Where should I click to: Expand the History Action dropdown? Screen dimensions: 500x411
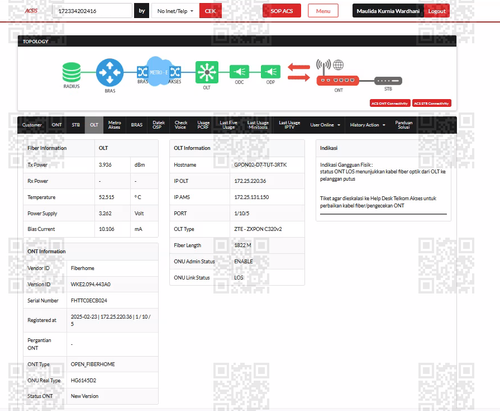pos(367,125)
